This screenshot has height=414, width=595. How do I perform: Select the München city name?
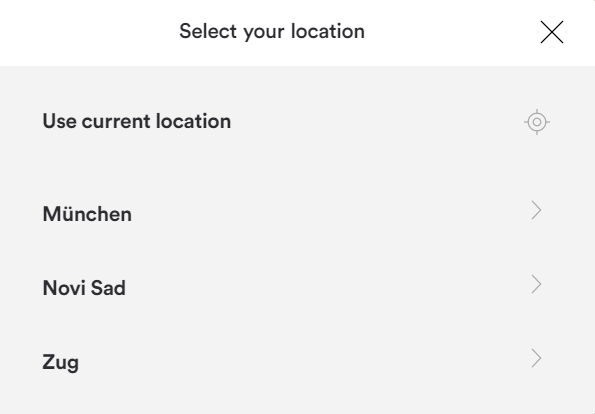(87, 213)
